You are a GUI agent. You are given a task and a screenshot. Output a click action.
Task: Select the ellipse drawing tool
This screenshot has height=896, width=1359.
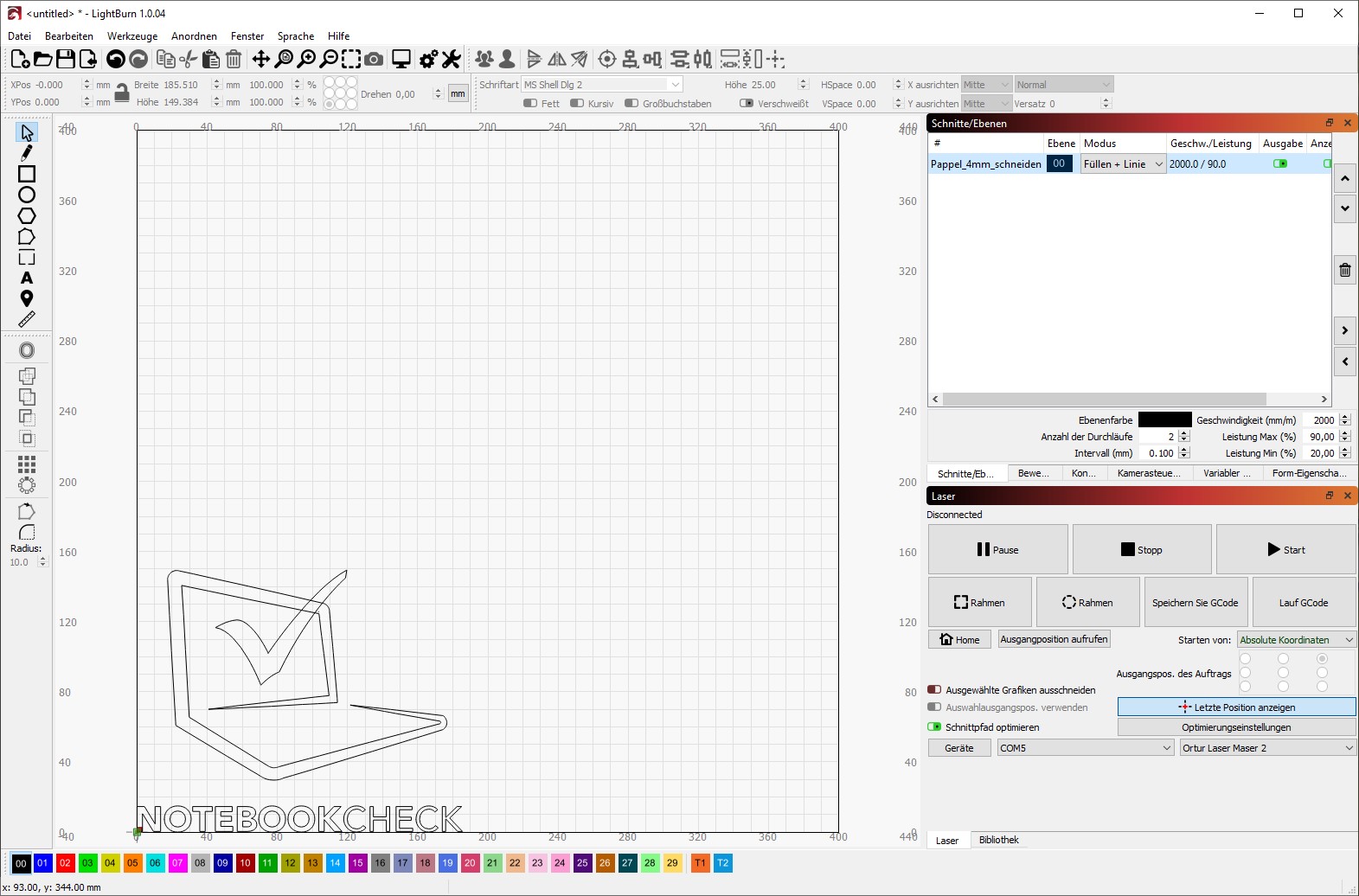click(27, 195)
